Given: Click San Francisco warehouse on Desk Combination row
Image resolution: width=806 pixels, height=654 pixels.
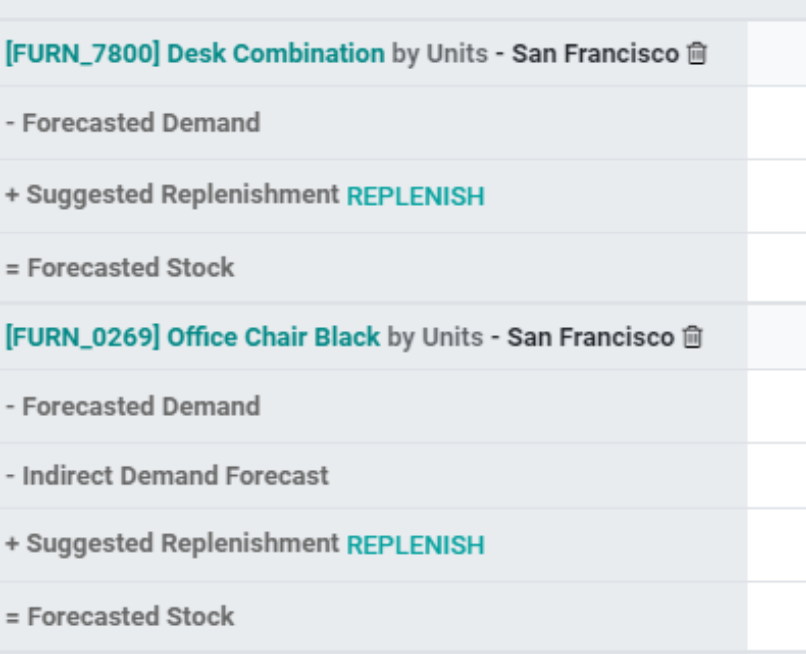Looking at the screenshot, I should [x=595, y=53].
